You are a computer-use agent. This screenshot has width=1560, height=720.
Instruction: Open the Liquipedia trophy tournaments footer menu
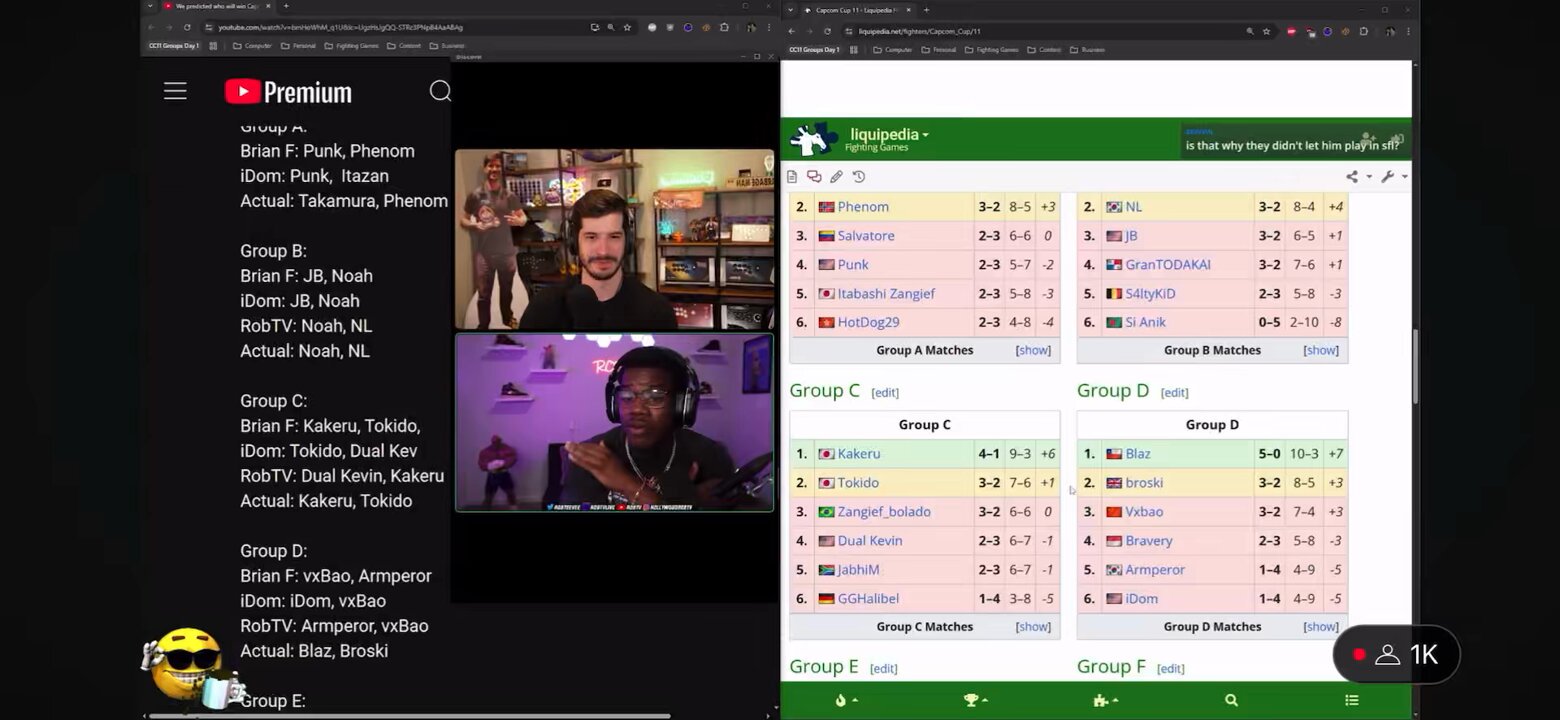975,701
